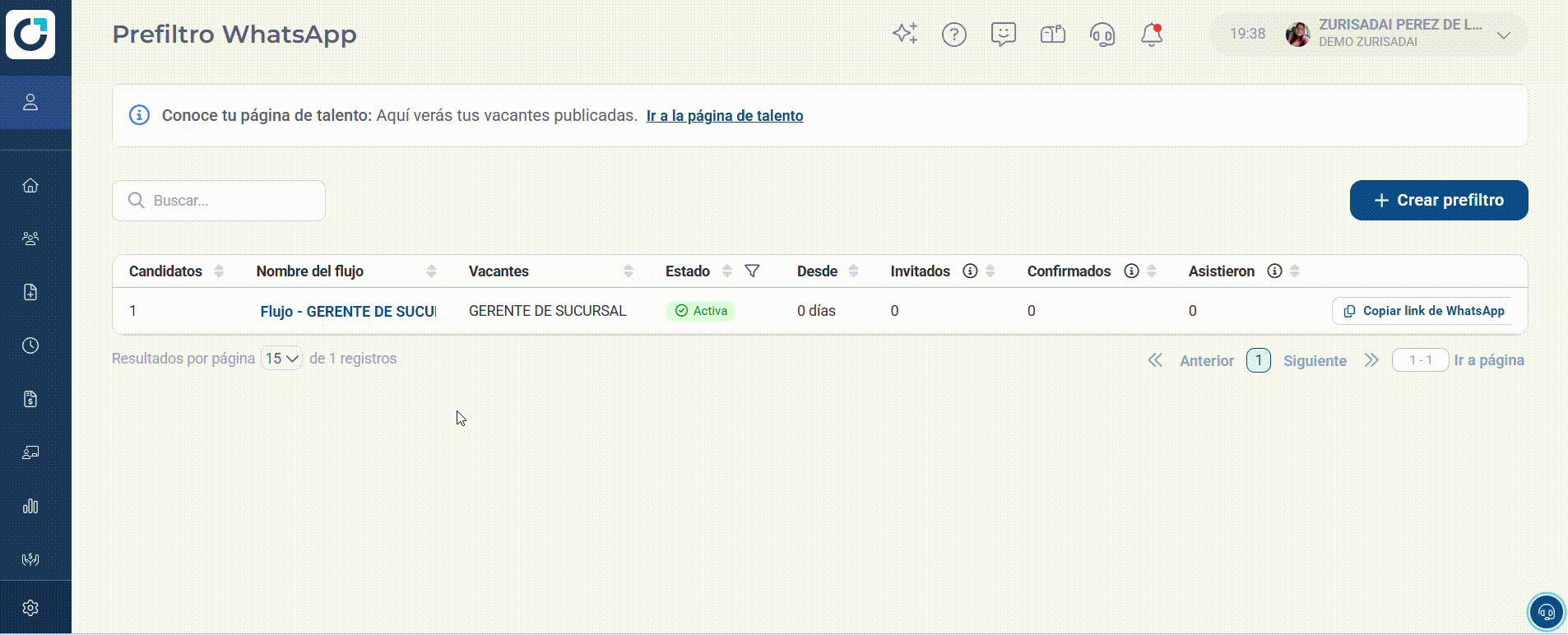Click the Siguiente pagination button
Image resolution: width=1568 pixels, height=635 pixels.
1315,360
